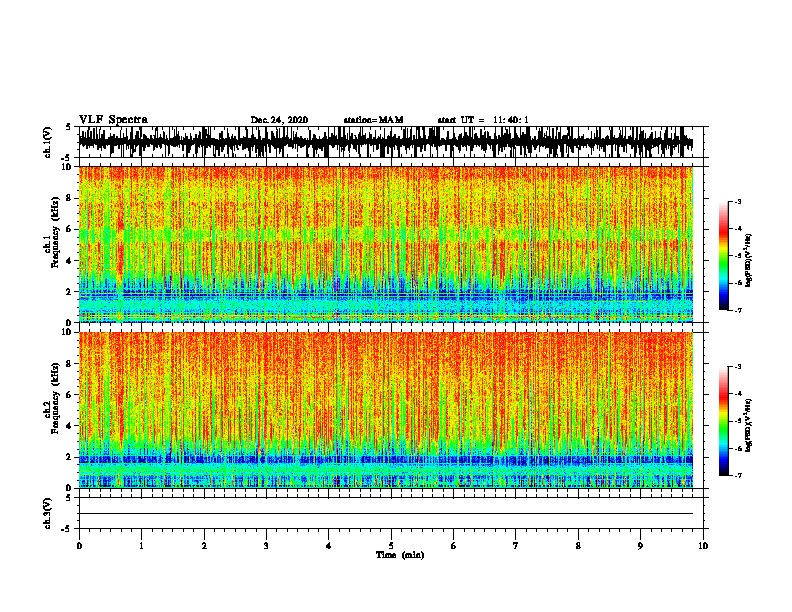The image size is (792, 612).
Task: Click the "8" kHz tick on ch.1 axis
Action: coord(69,198)
